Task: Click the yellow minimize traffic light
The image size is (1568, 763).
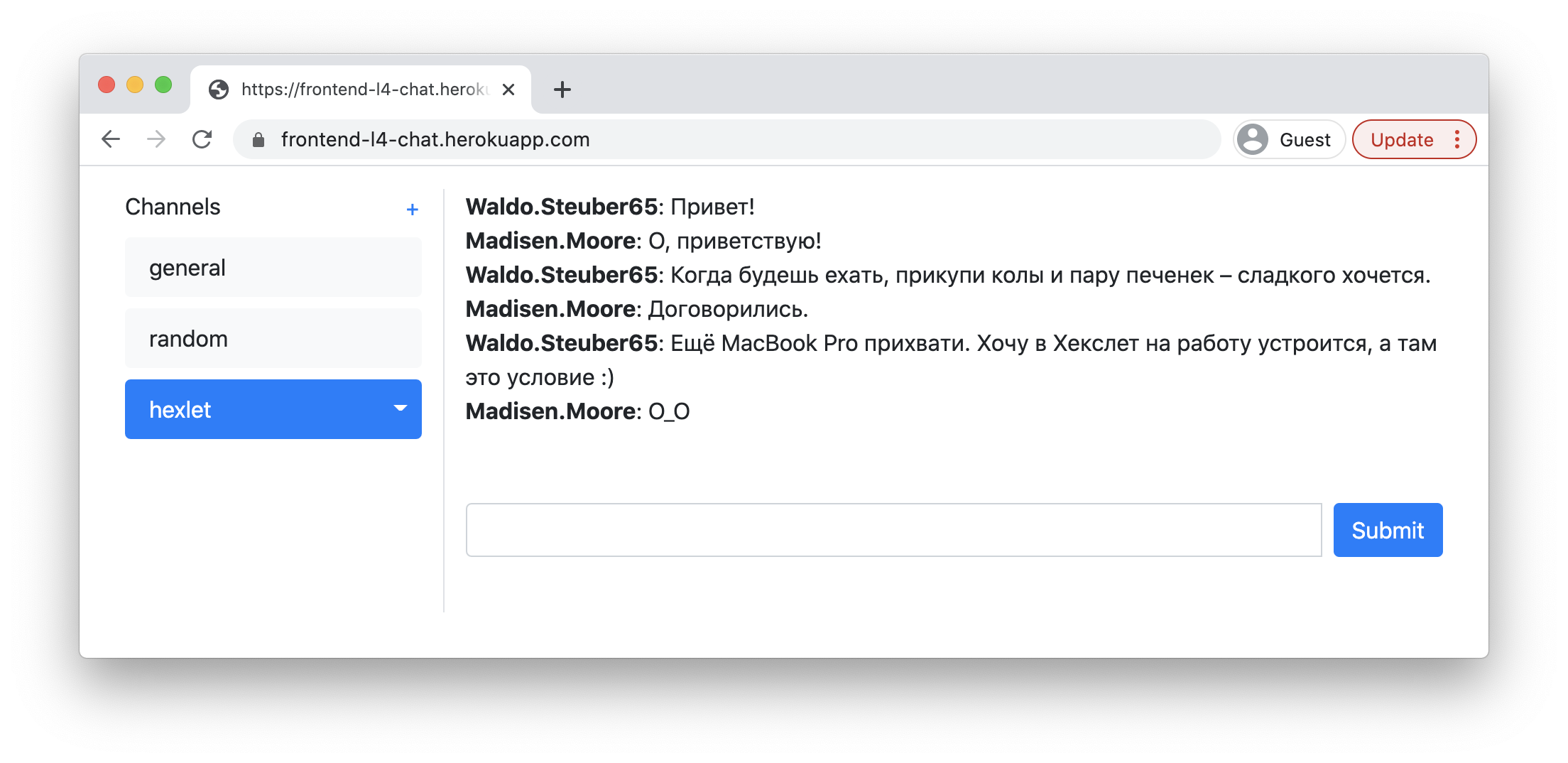Action: coord(136,85)
